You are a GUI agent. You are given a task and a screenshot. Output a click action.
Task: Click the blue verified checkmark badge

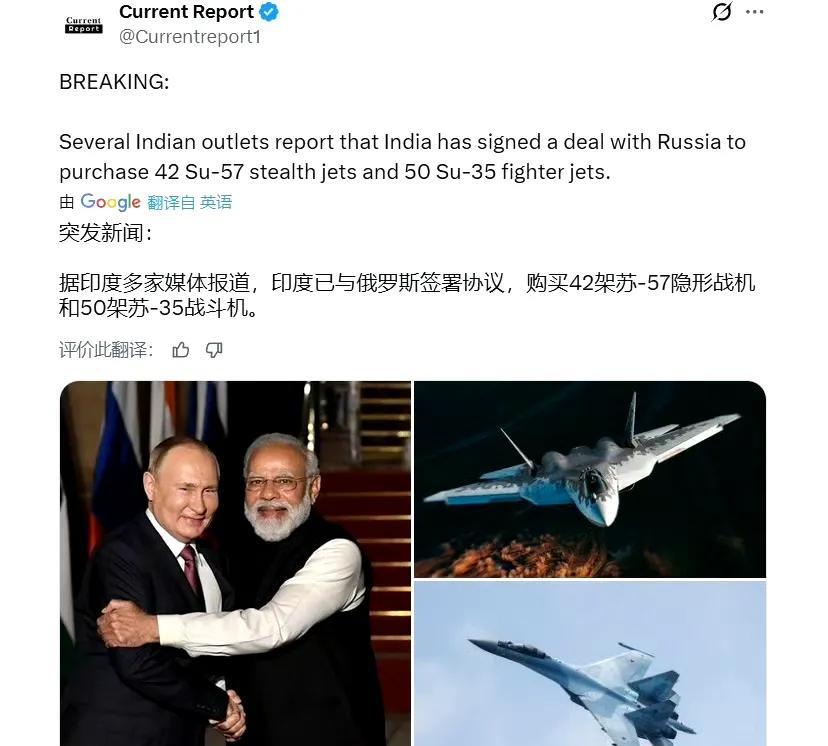point(269,12)
